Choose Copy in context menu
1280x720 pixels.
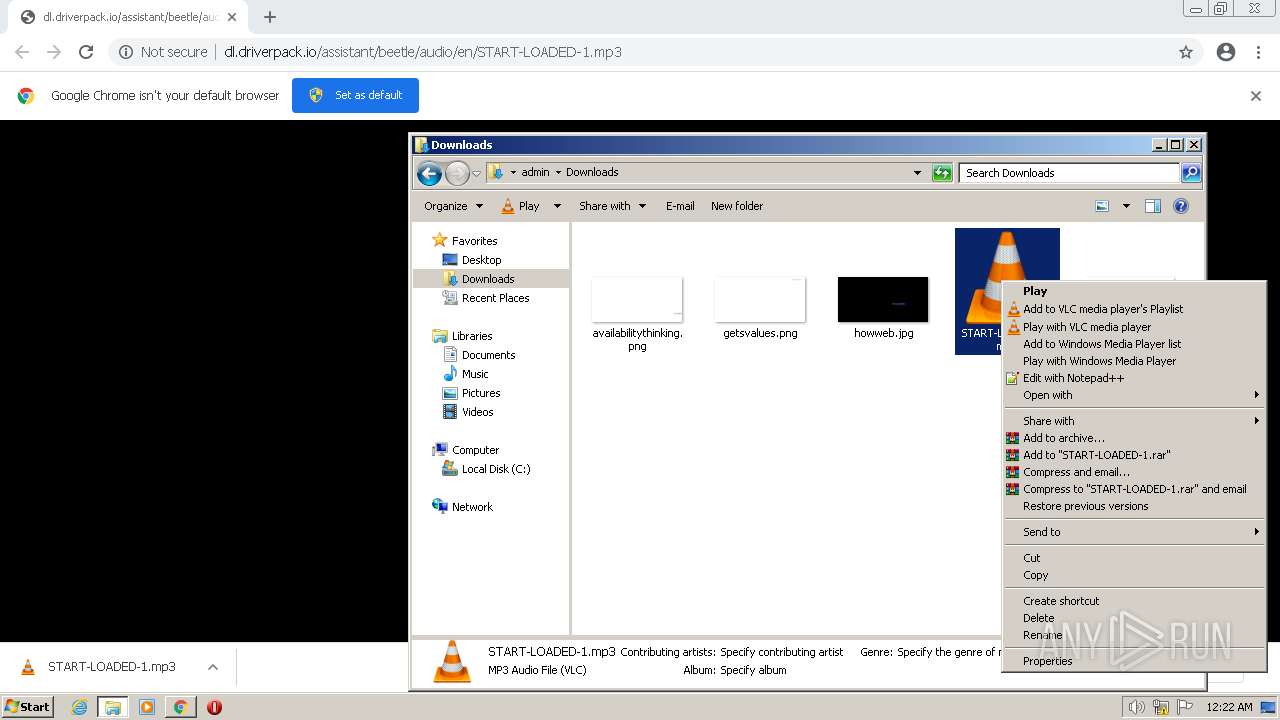[x=1036, y=575]
